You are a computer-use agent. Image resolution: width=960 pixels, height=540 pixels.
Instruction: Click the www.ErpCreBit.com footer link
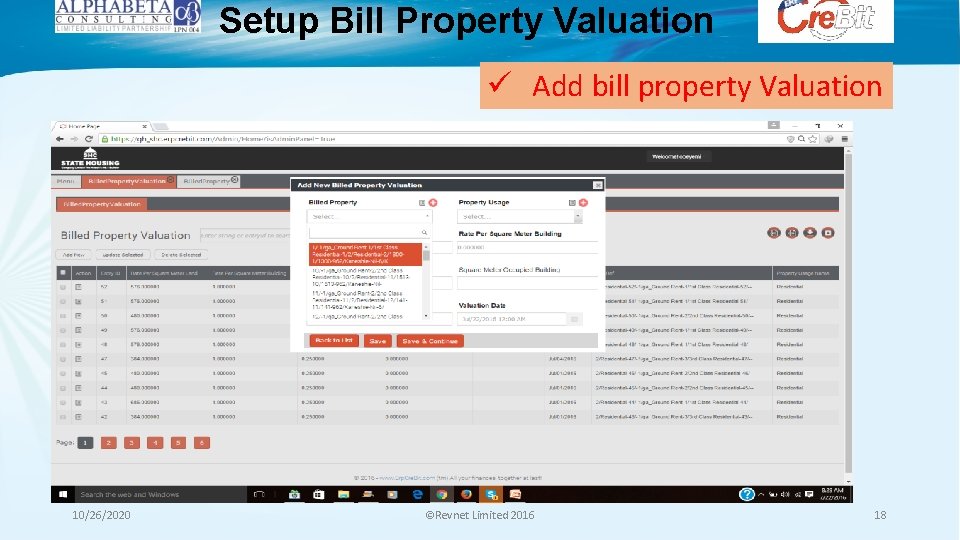pyautogui.click(x=407, y=478)
